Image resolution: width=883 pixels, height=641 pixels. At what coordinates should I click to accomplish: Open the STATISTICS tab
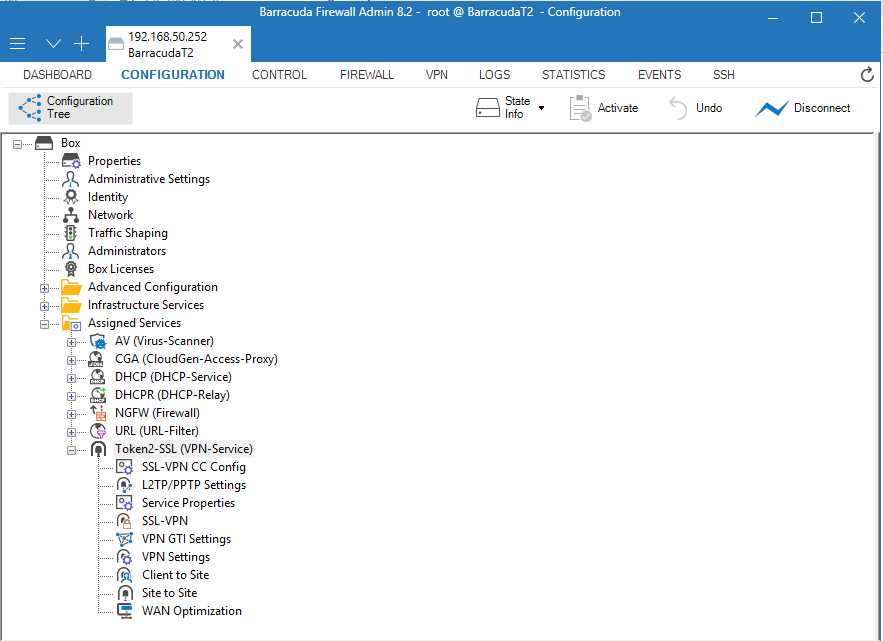pos(573,75)
